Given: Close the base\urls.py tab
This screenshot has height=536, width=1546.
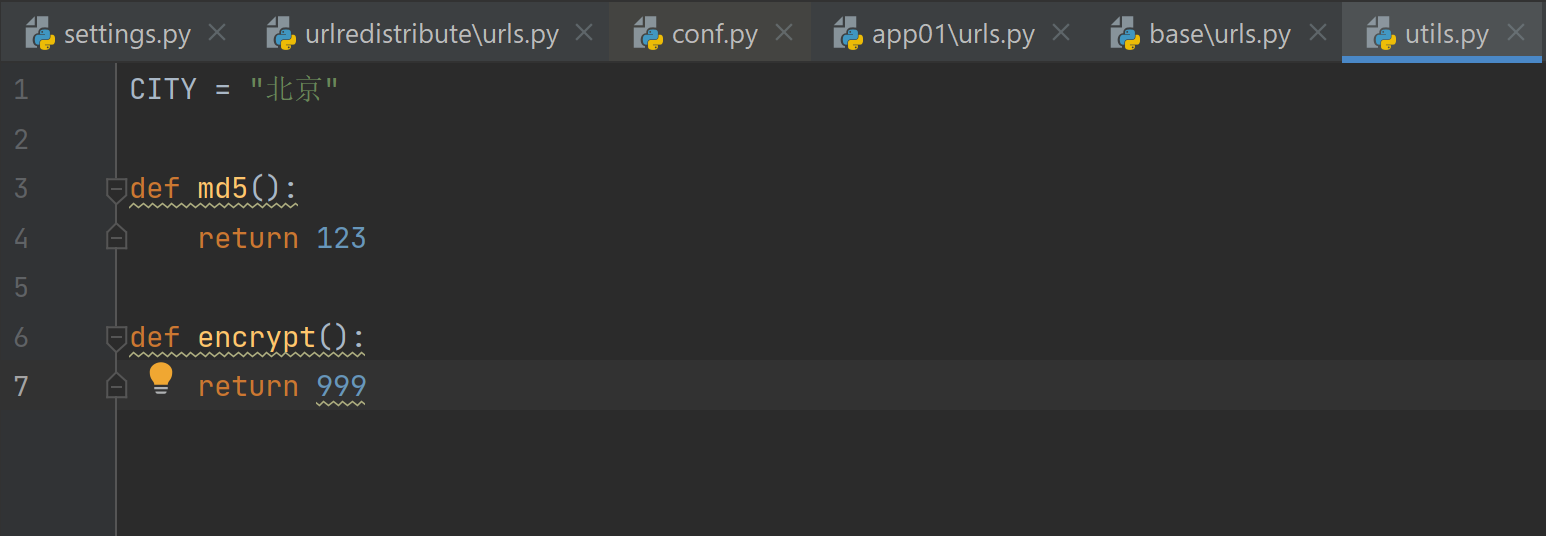Looking at the screenshot, I should [1318, 33].
